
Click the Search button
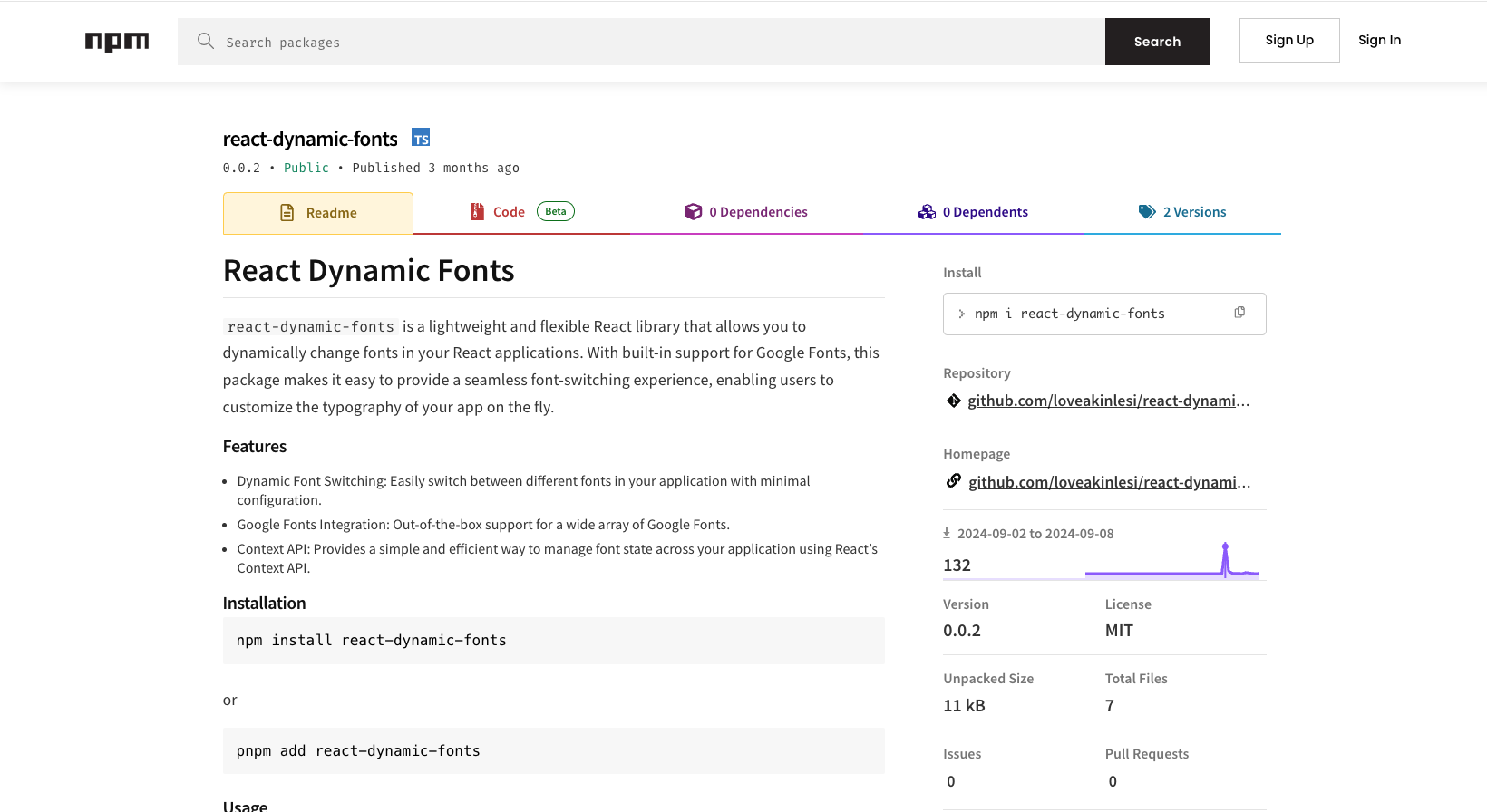click(x=1158, y=42)
